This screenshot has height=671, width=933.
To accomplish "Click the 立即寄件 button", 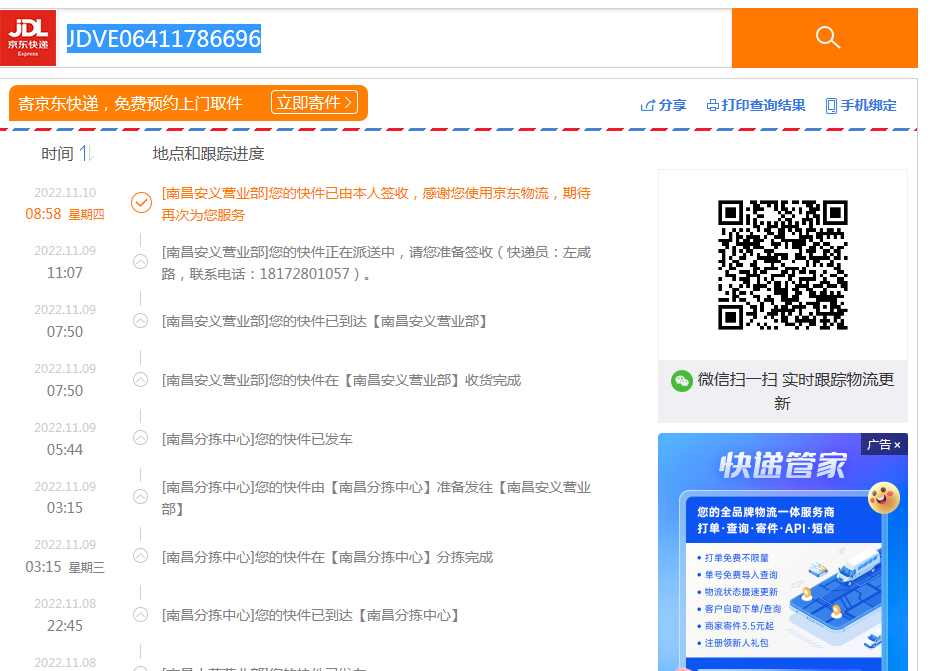I will [x=315, y=102].
